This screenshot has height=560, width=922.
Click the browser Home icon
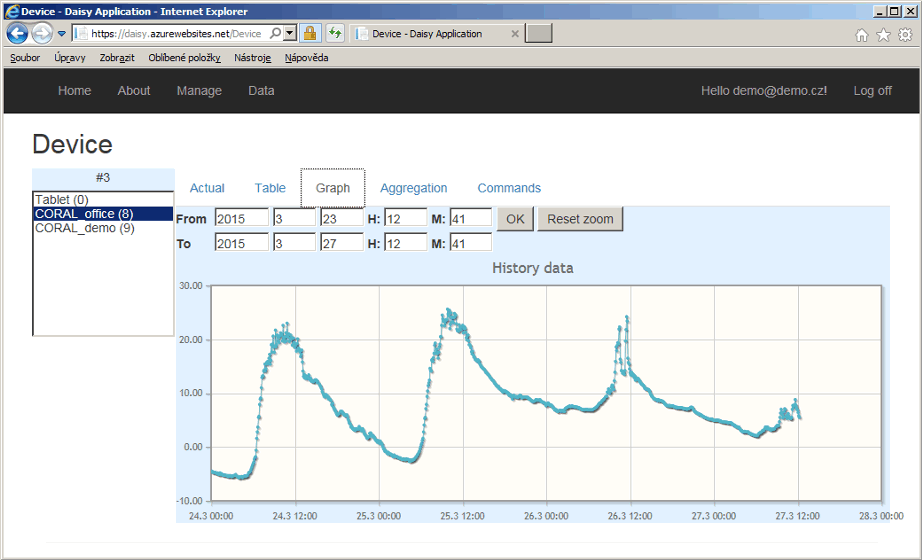[861, 35]
